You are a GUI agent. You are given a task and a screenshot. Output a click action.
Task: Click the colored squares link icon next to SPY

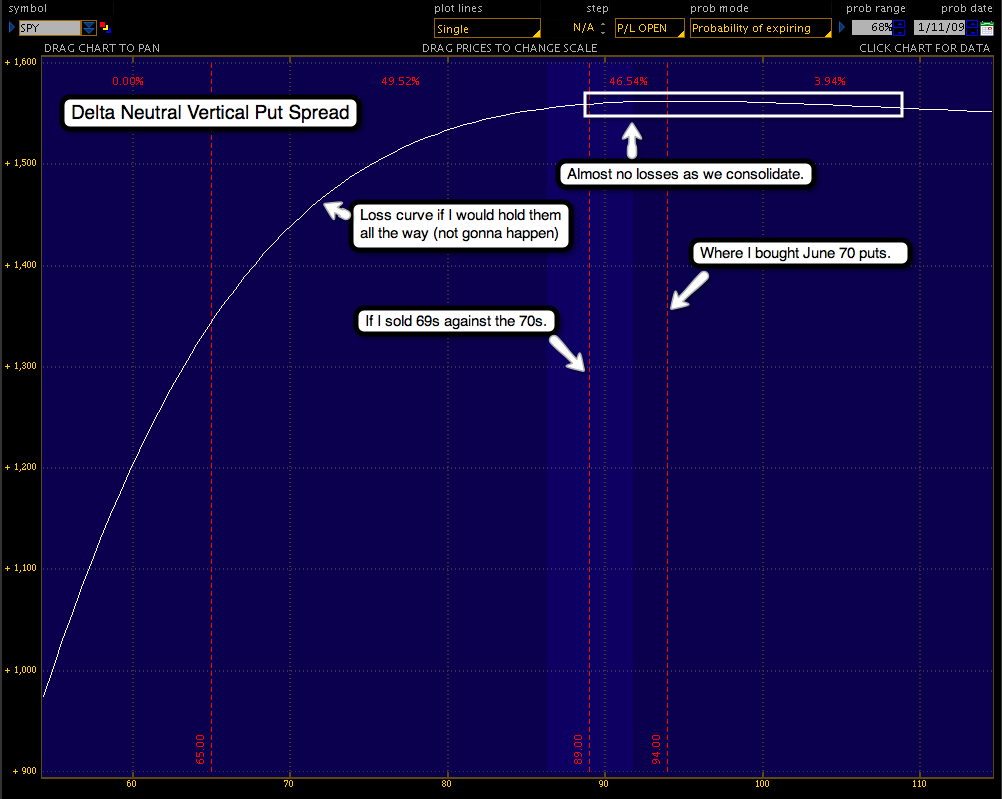coord(106,28)
